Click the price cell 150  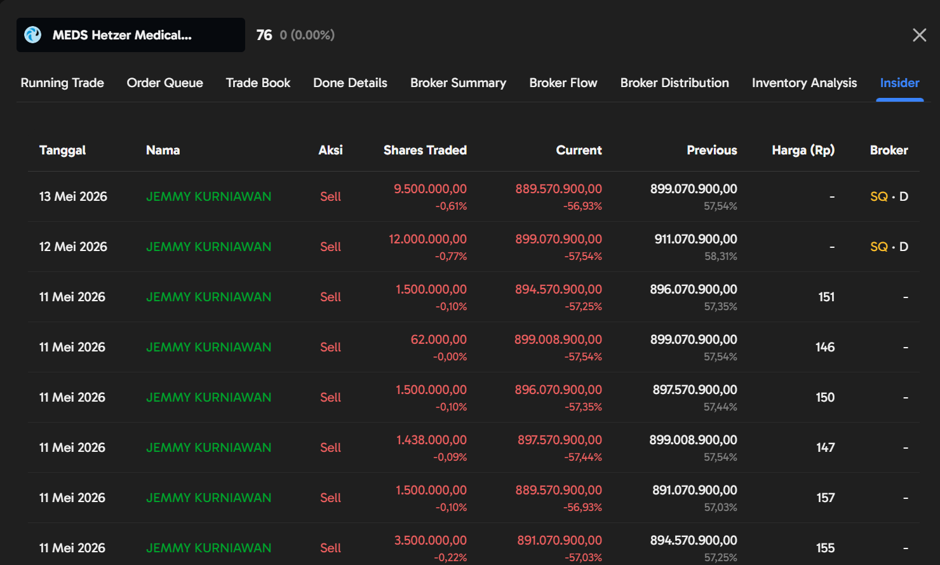point(825,398)
